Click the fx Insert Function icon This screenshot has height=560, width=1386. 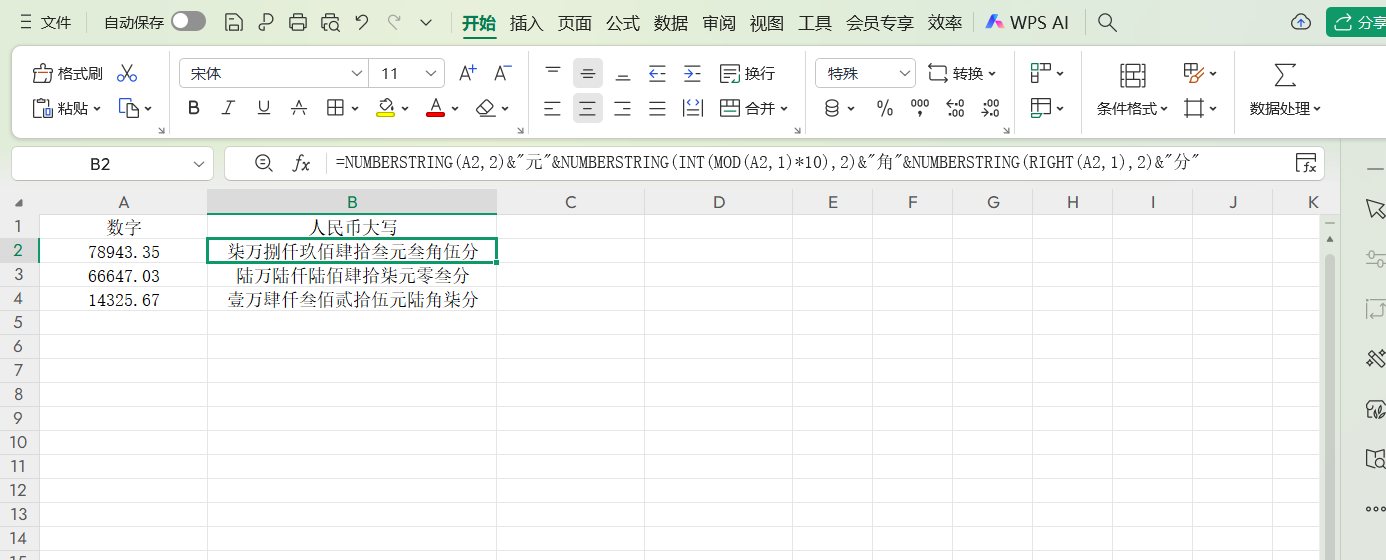301,163
